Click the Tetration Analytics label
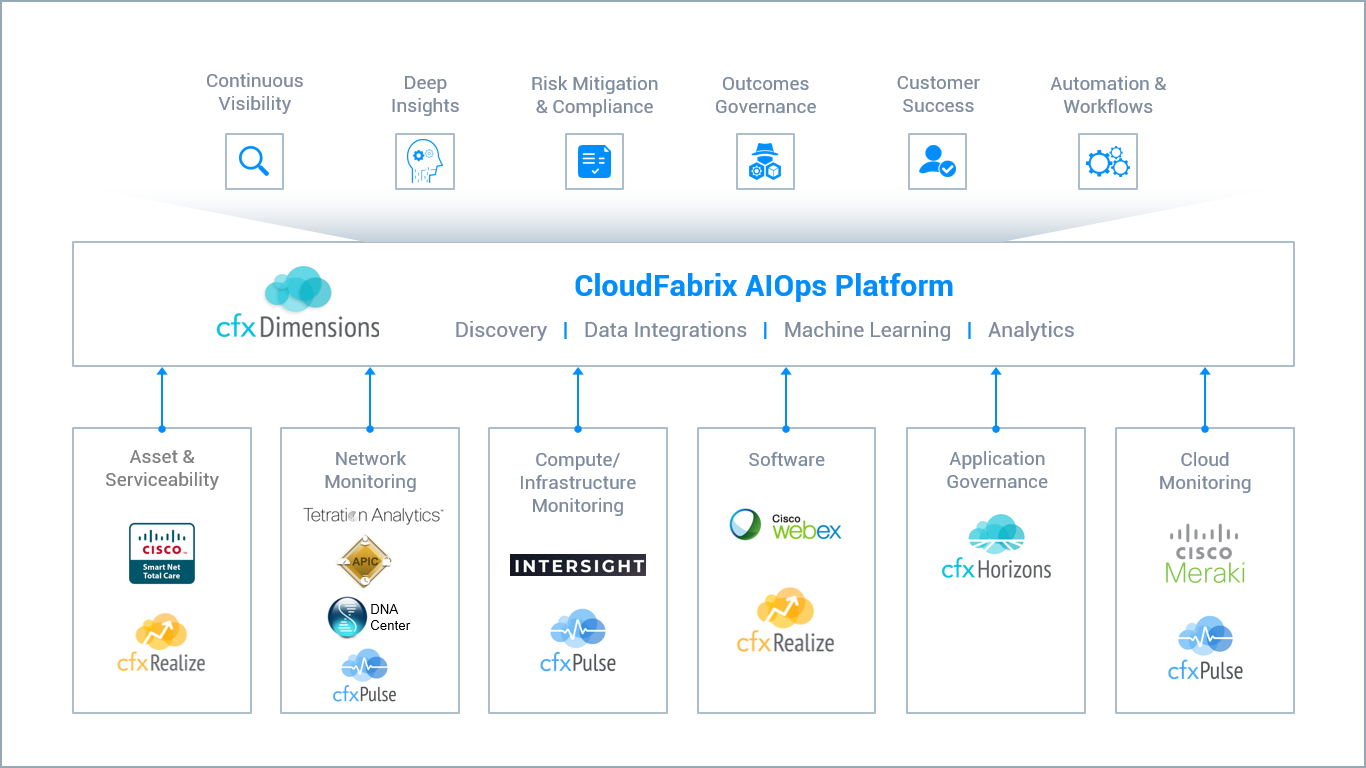This screenshot has height=768, width=1366. click(372, 515)
